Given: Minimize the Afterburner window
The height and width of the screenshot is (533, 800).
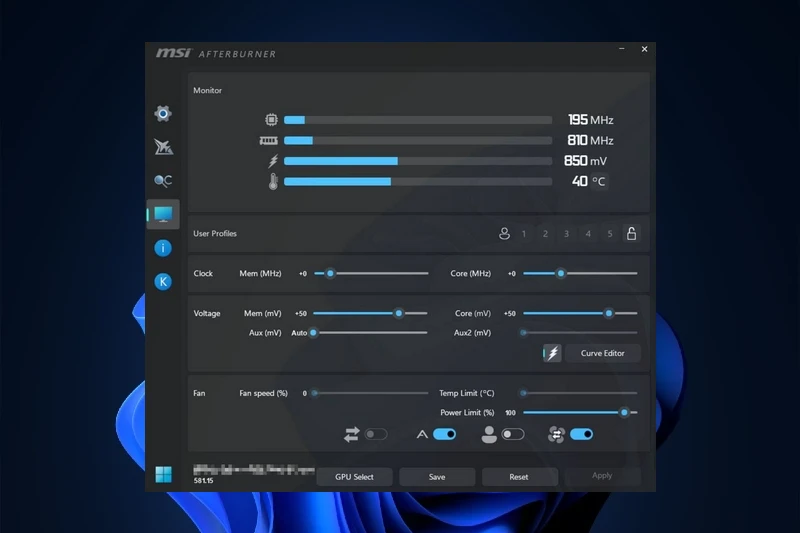Looking at the screenshot, I should [621, 49].
